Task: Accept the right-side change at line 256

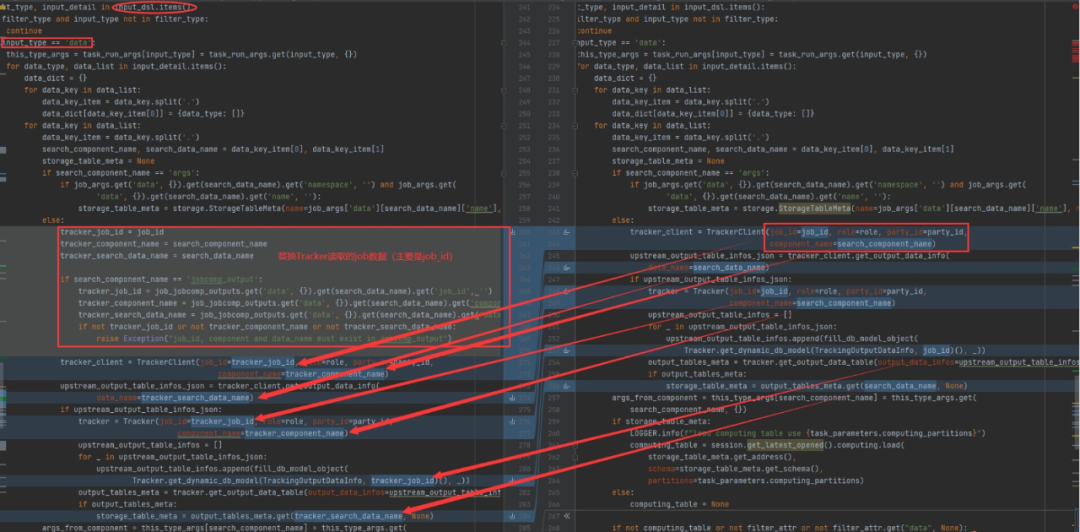Action: point(565,385)
